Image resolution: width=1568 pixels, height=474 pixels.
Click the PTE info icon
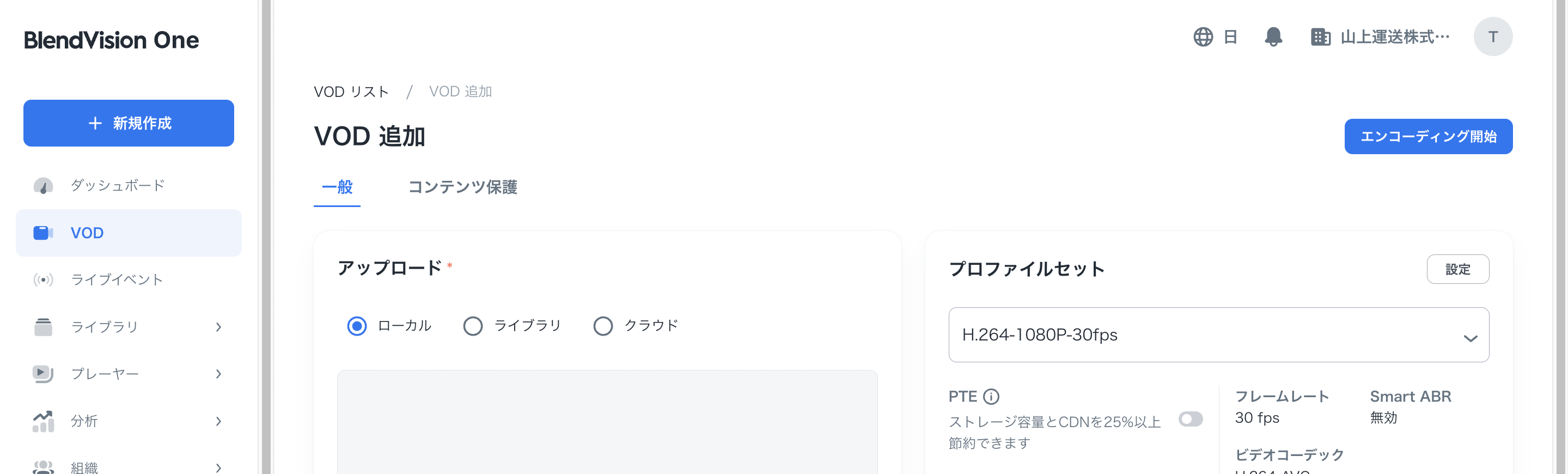click(x=991, y=397)
